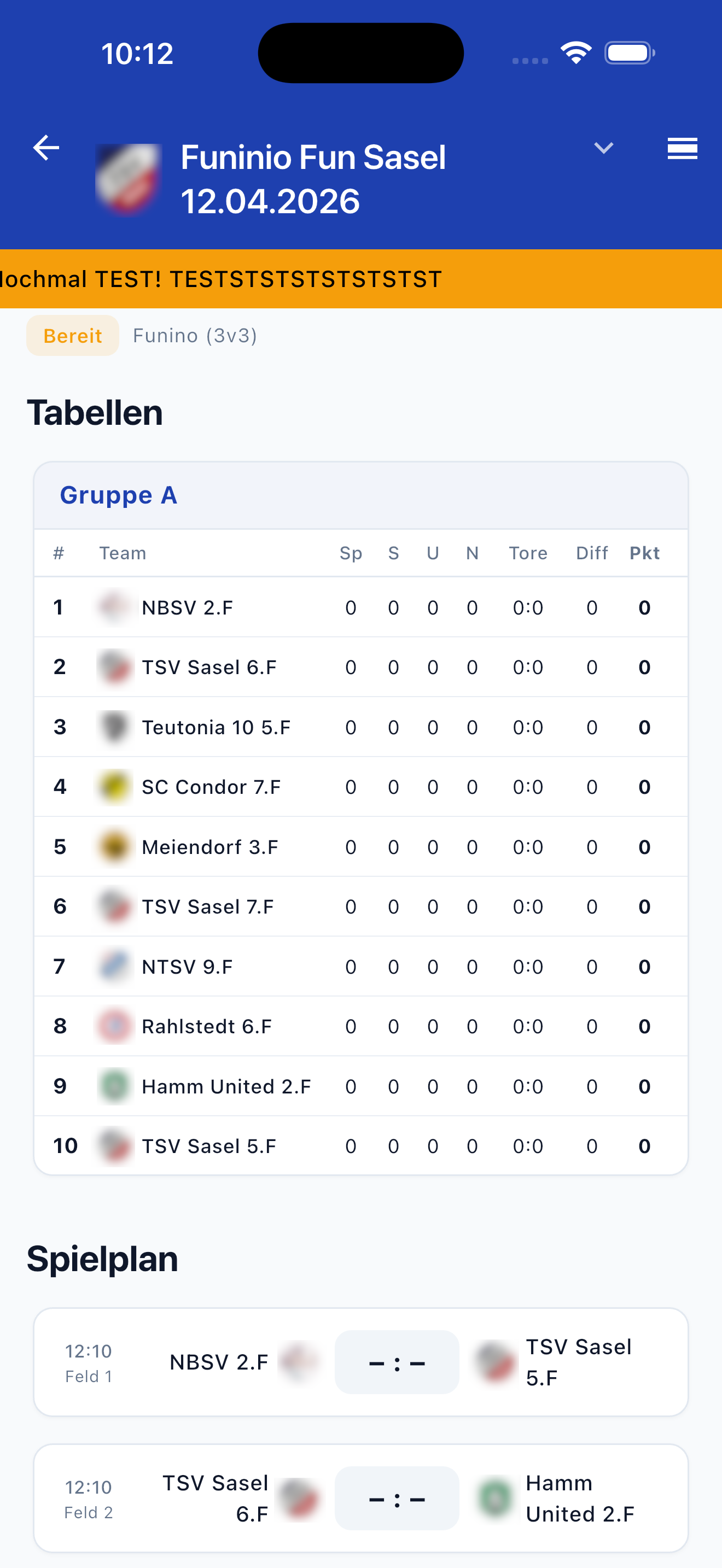Tap the Funinio Fun Sasel club logo

129,178
